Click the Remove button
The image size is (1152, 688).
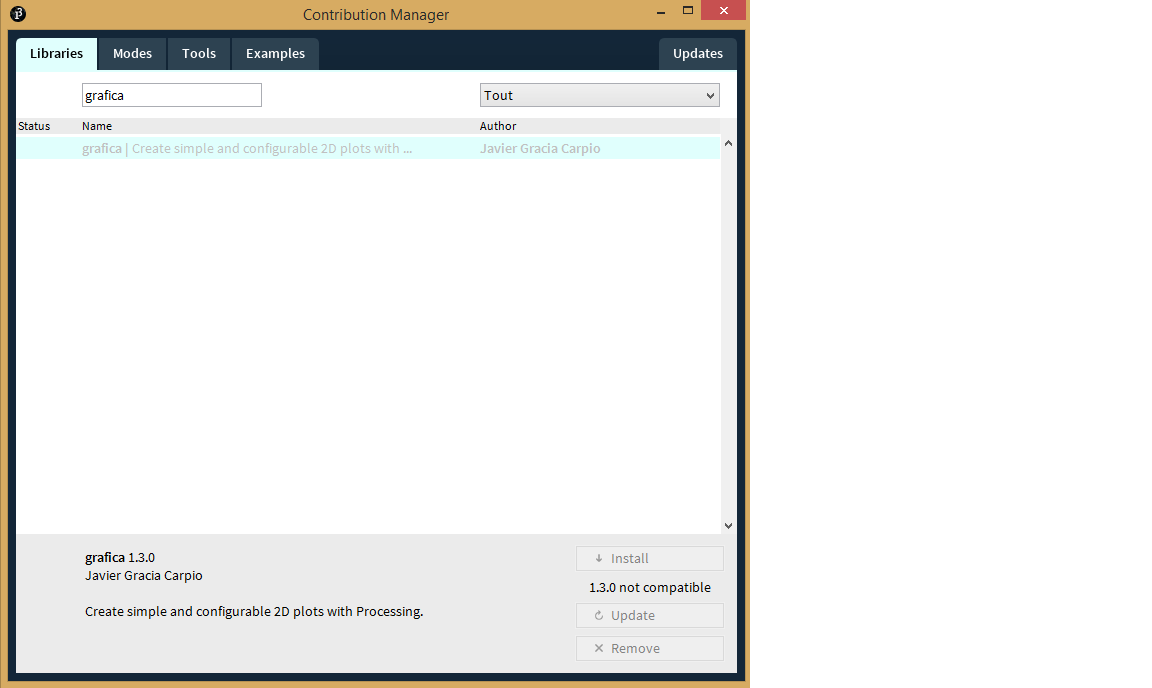649,648
